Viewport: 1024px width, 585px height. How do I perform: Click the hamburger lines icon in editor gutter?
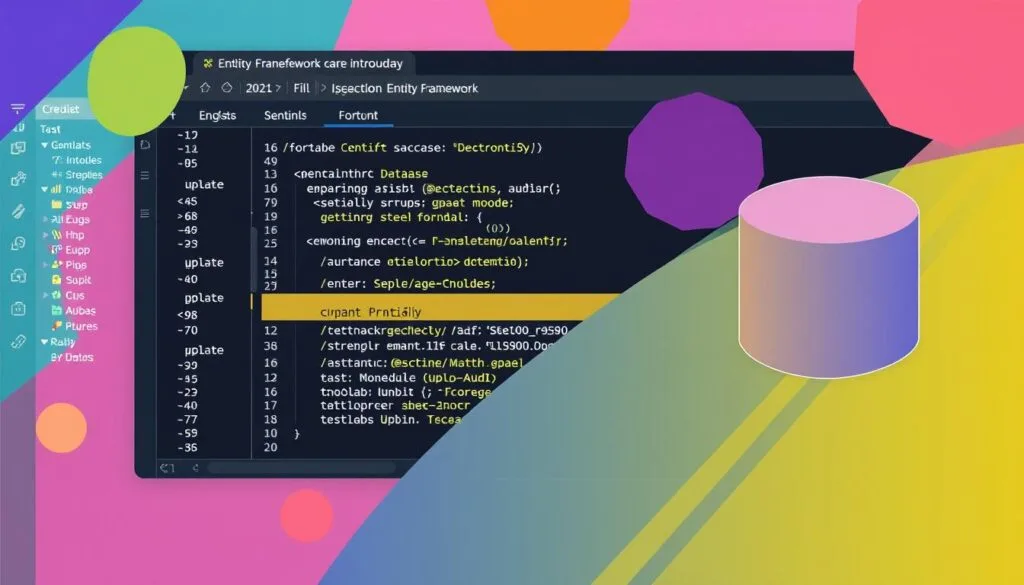click(x=144, y=175)
